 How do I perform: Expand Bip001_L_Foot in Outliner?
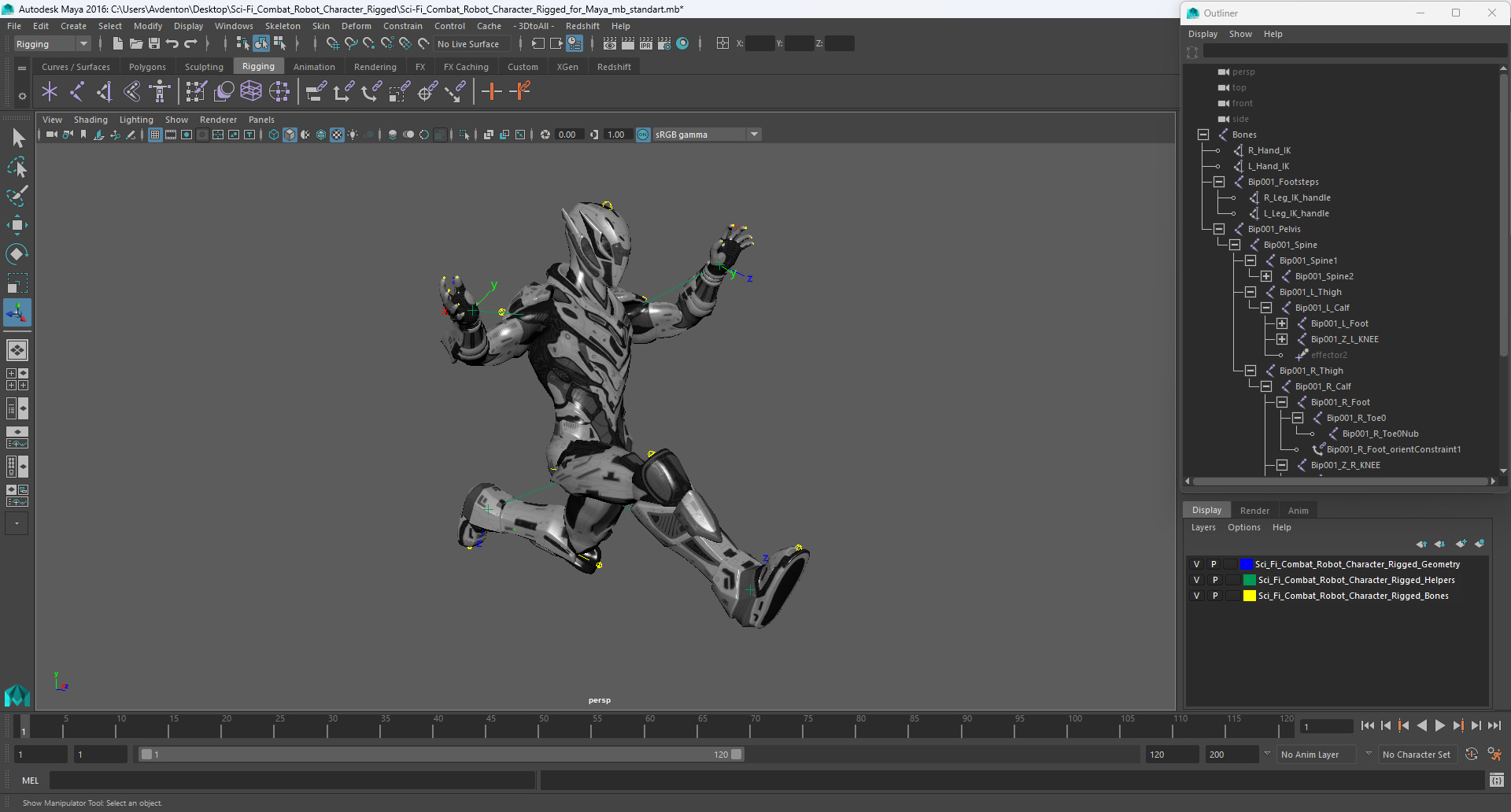point(1282,323)
